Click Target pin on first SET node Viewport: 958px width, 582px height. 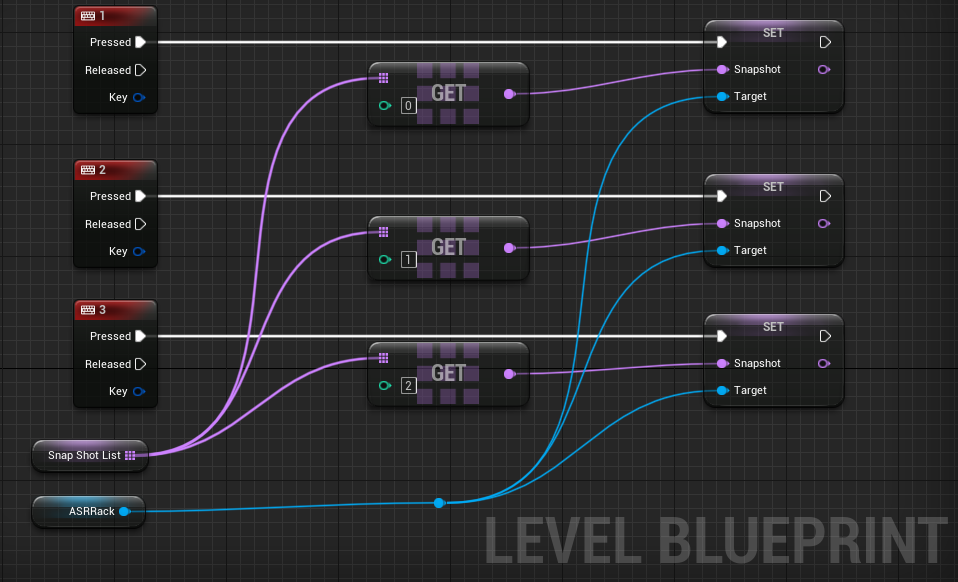[x=722, y=96]
